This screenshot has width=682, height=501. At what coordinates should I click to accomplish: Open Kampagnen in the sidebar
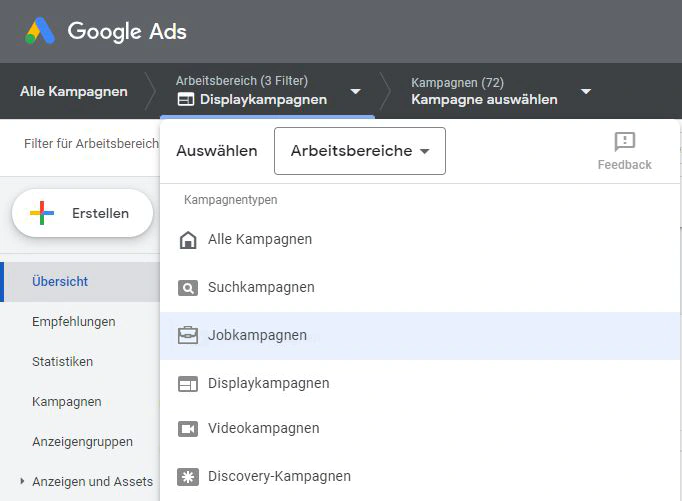pyautogui.click(x=67, y=402)
